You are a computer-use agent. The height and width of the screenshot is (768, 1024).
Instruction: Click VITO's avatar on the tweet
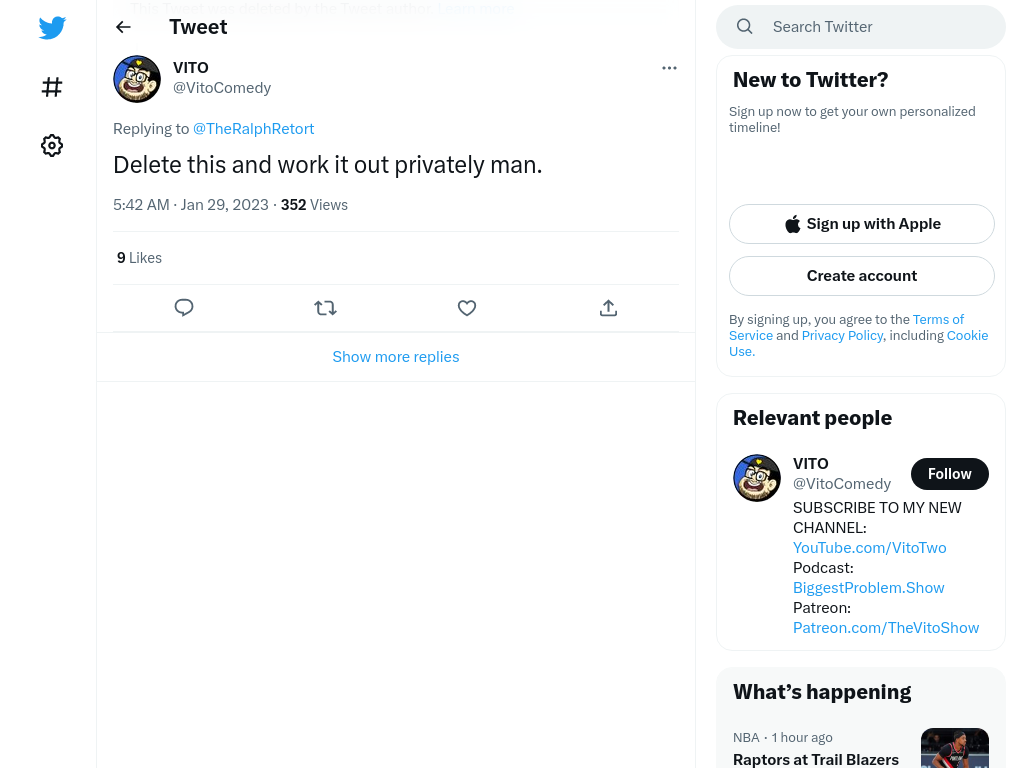(137, 79)
